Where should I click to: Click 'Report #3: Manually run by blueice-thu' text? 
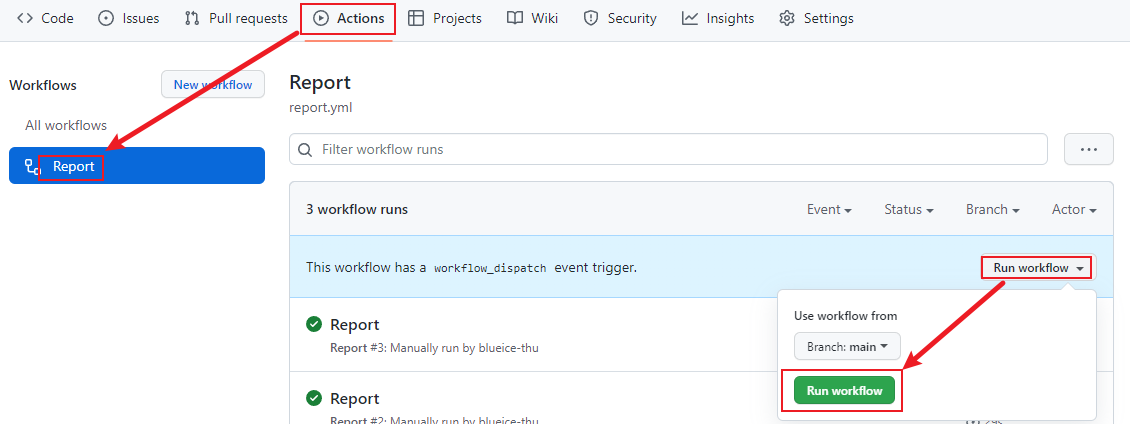435,348
